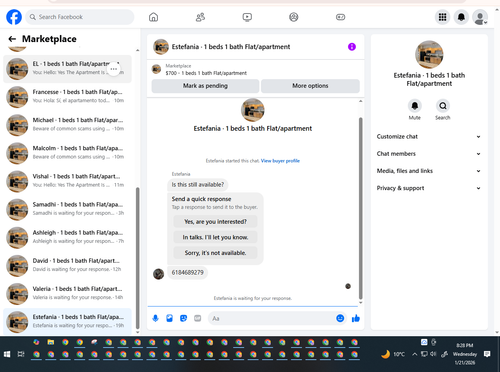Image resolution: width=500 pixels, height=372 pixels.
Task: Click Estefania's avatar beside the phone number message
Action: pyautogui.click(x=158, y=274)
